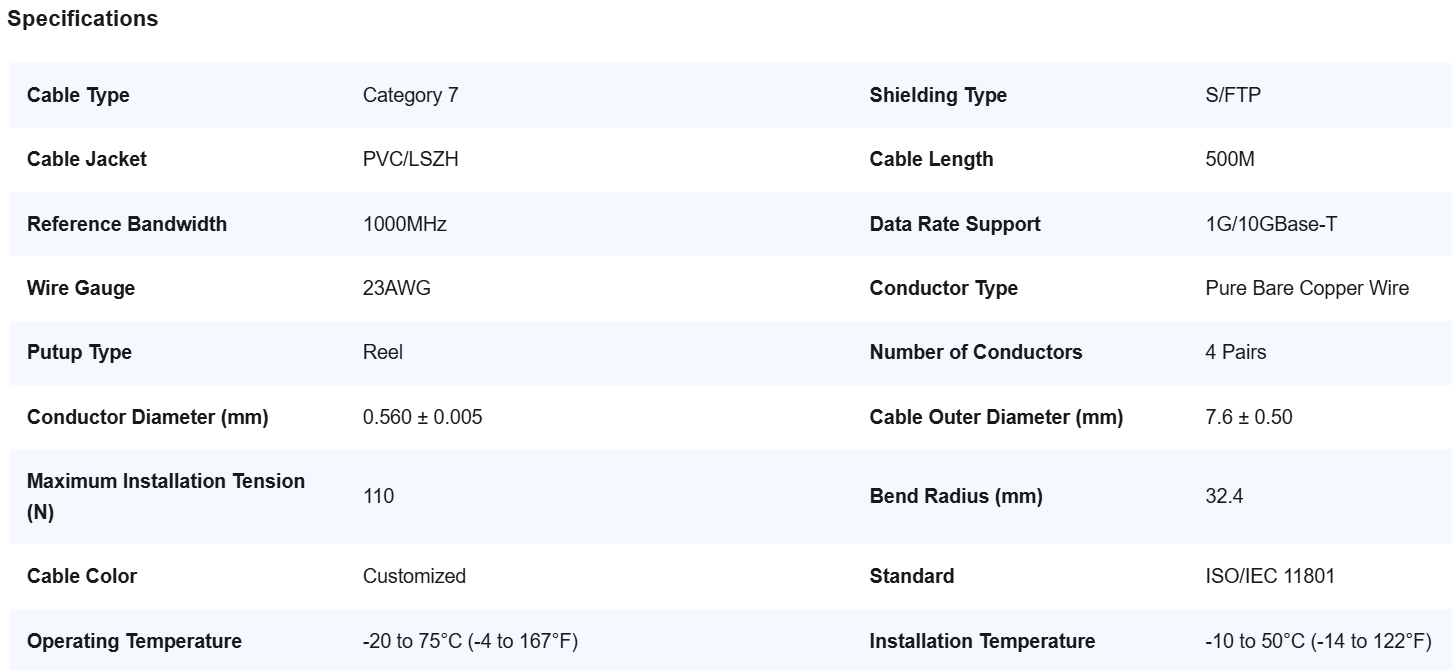Select the 4 Pairs conductors value

click(1236, 352)
